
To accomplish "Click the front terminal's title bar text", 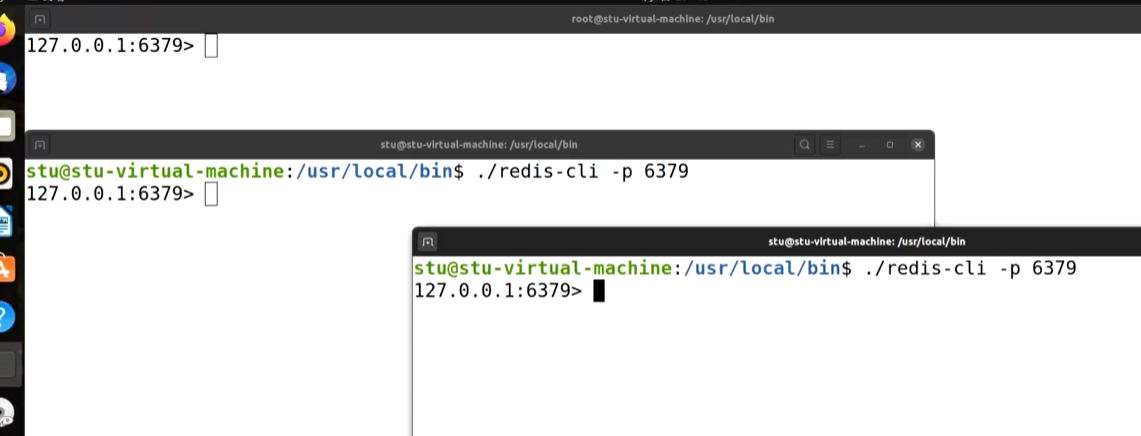I will point(867,242).
